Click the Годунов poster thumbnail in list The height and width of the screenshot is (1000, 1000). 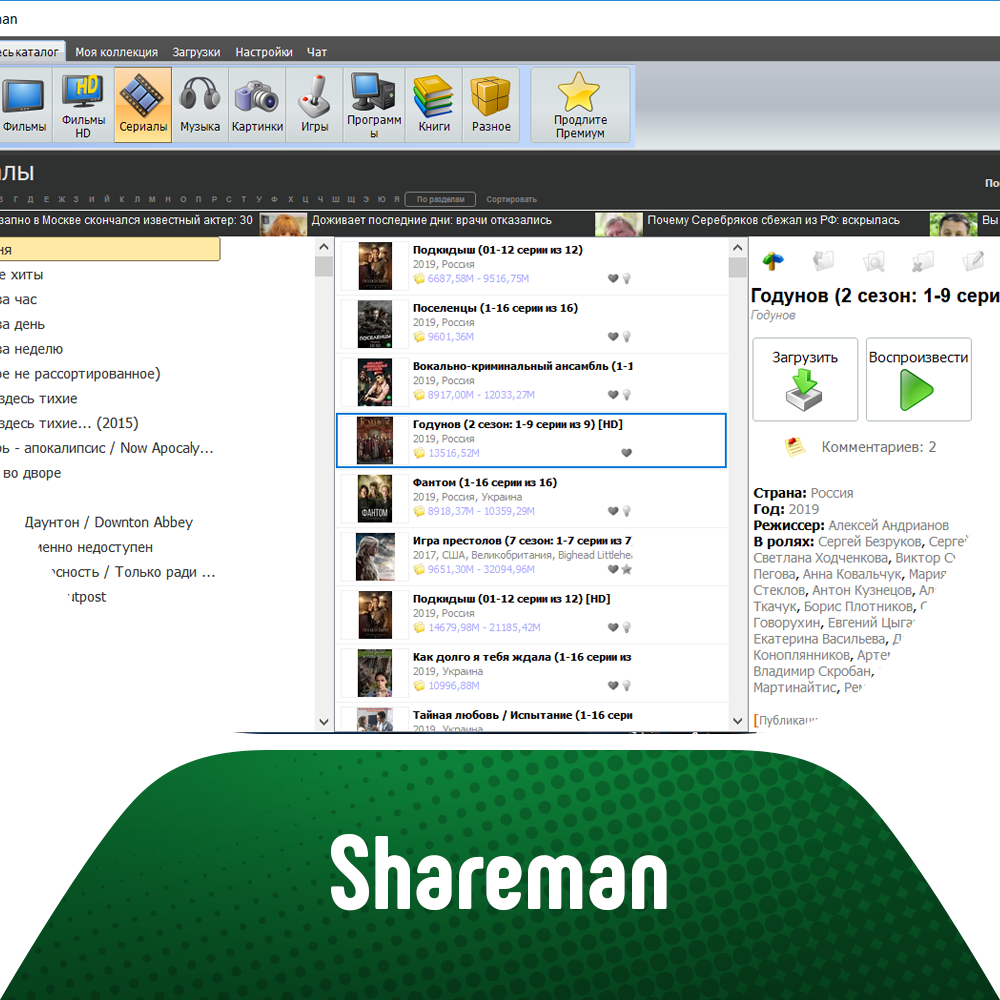(x=374, y=440)
